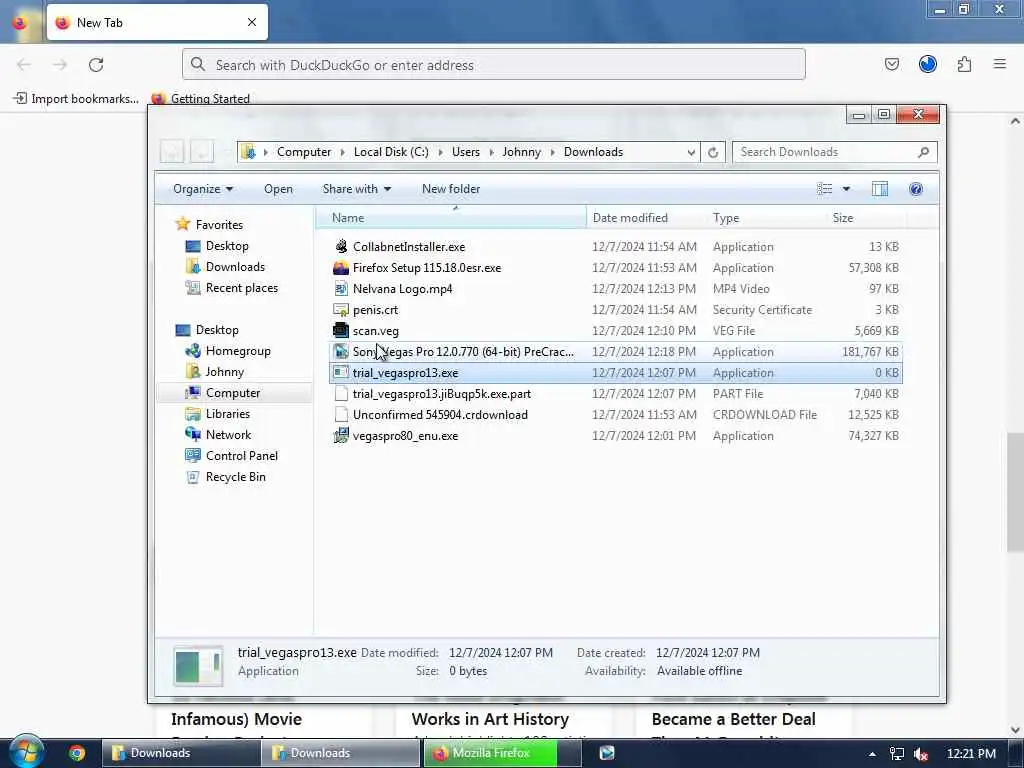Click the Firefox page vertical scrollbar thumb

(1015, 491)
